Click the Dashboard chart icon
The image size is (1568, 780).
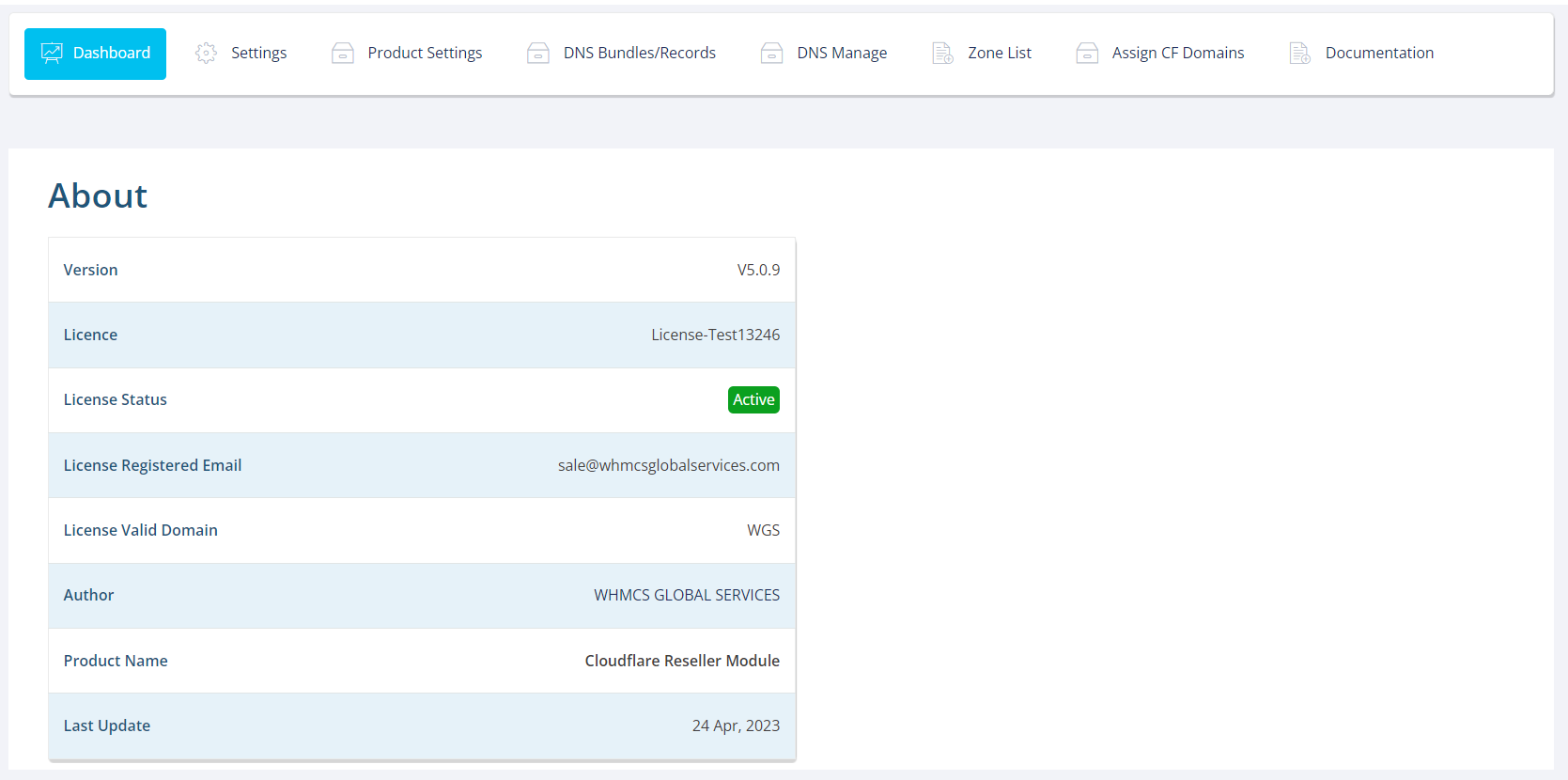52,54
